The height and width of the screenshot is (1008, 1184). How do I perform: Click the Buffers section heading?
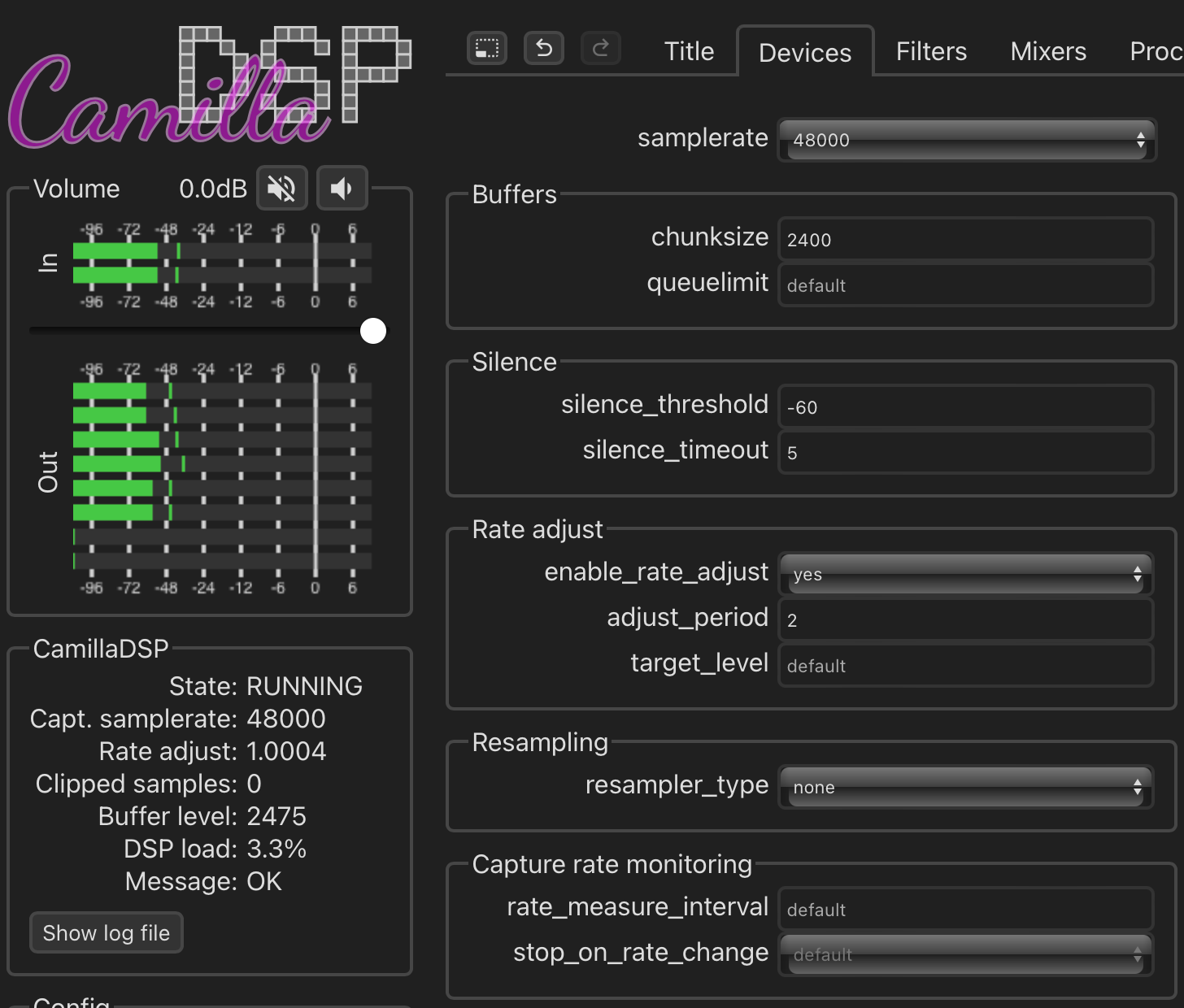pyautogui.click(x=514, y=194)
